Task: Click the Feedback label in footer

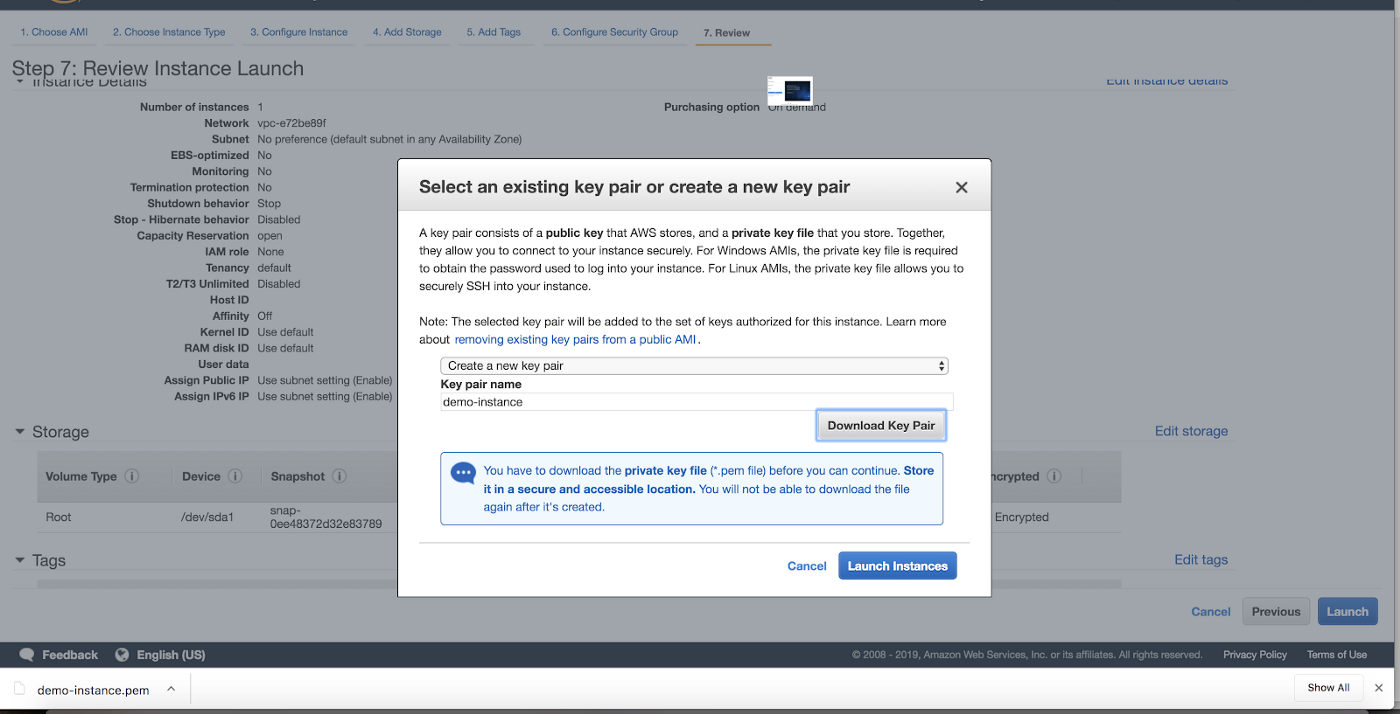Action: click(70, 655)
